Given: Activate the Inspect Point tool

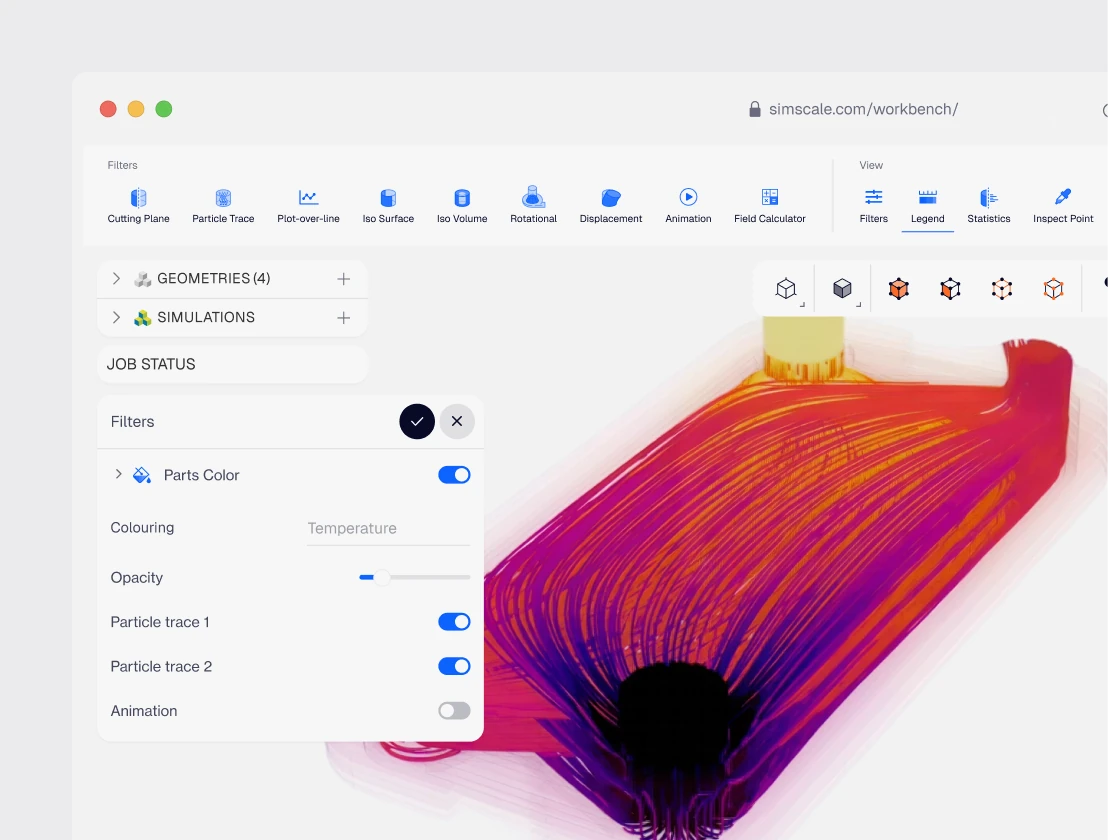Looking at the screenshot, I should tap(1063, 206).
